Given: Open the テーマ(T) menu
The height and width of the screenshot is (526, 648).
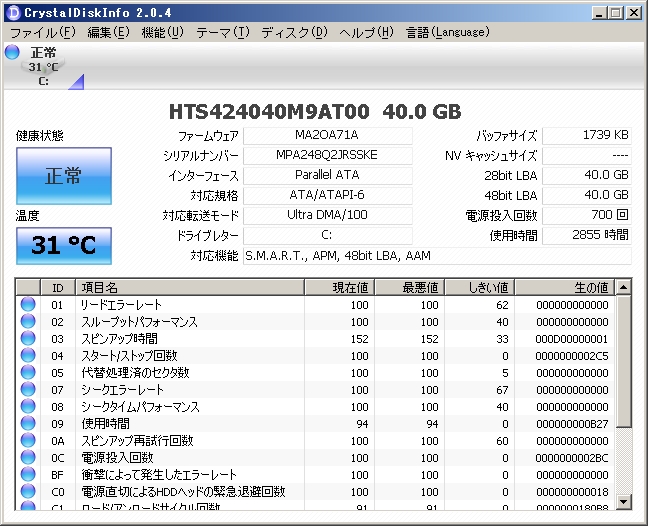Looking at the screenshot, I should [223, 32].
